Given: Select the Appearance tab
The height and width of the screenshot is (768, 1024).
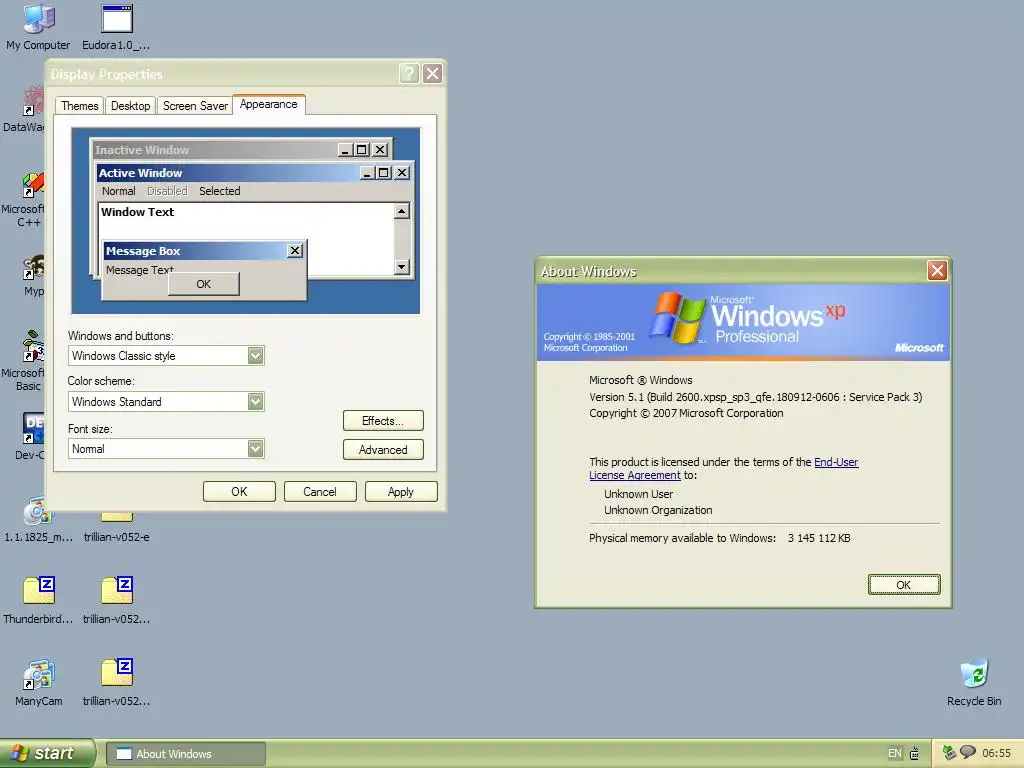Looking at the screenshot, I should click(268, 104).
